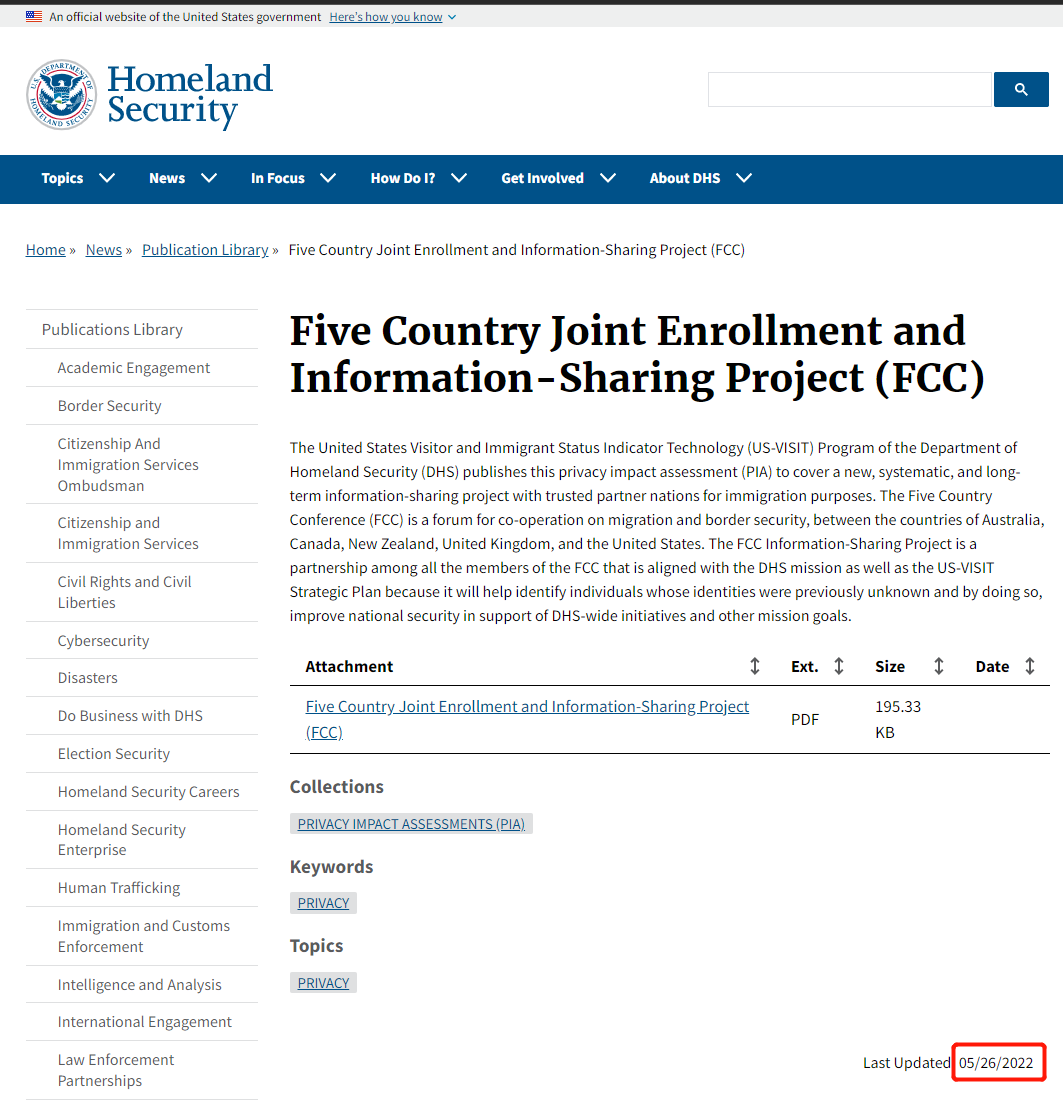Viewport: 1063px width, 1106px height.
Task: Select Citizenship And Immigration Services Ombudsman
Action: [128, 465]
